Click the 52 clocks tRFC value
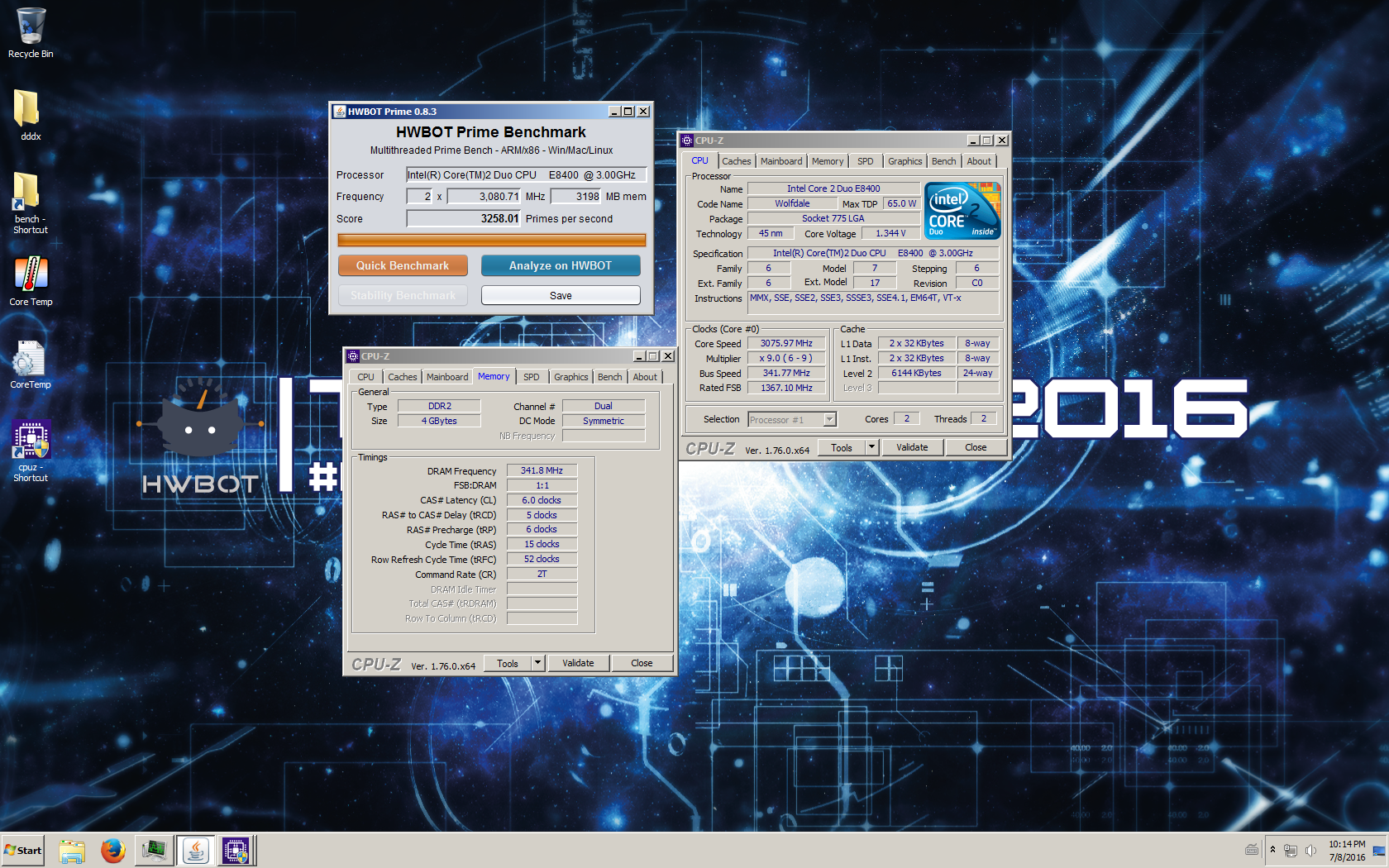Image resolution: width=1389 pixels, height=868 pixels. (x=542, y=559)
